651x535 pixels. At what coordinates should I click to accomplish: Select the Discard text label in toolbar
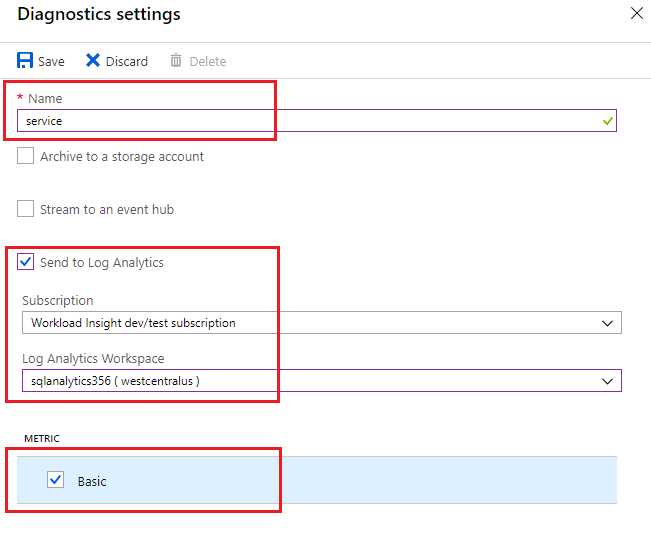[127, 61]
